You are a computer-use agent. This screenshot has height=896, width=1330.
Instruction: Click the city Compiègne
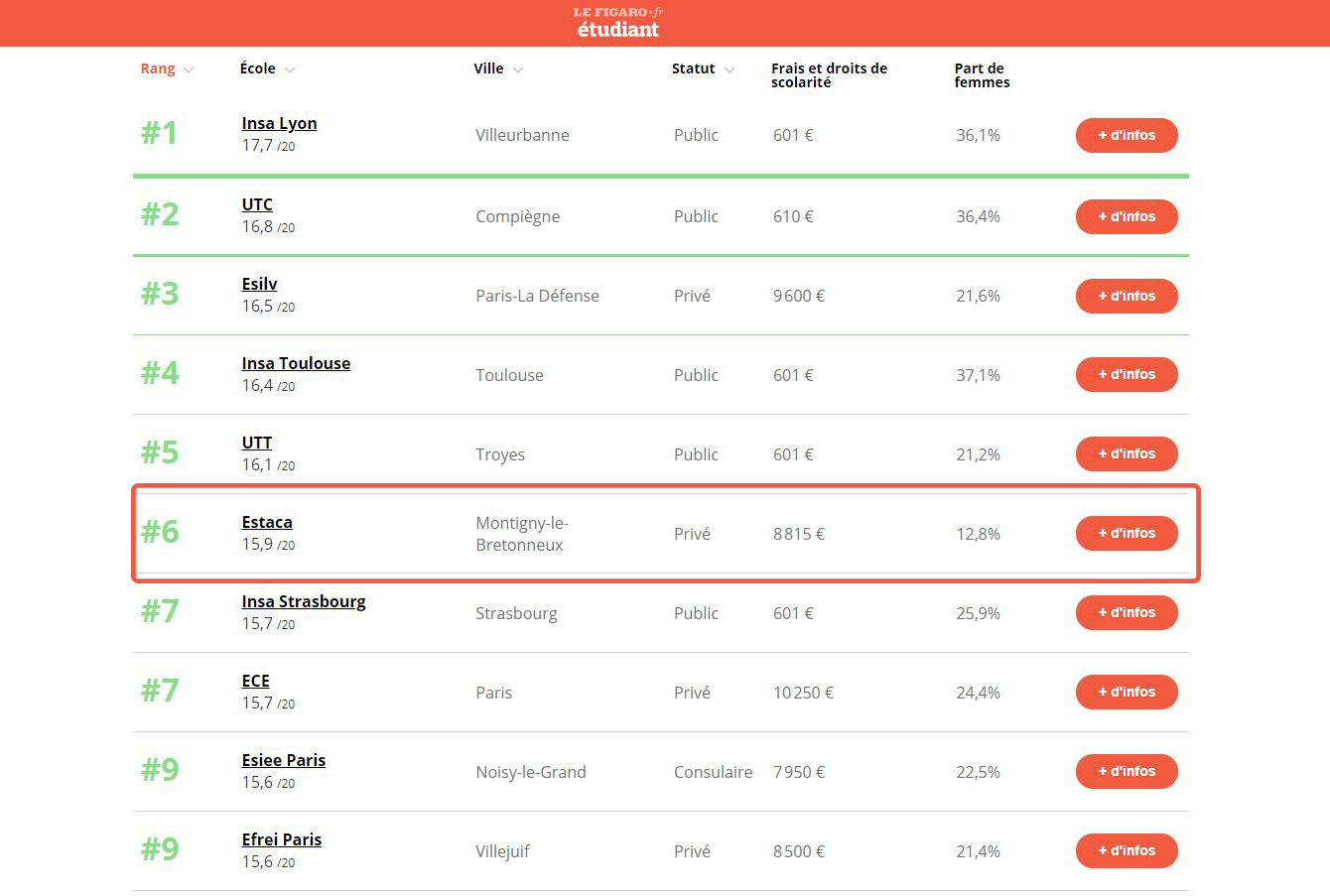[x=517, y=216]
